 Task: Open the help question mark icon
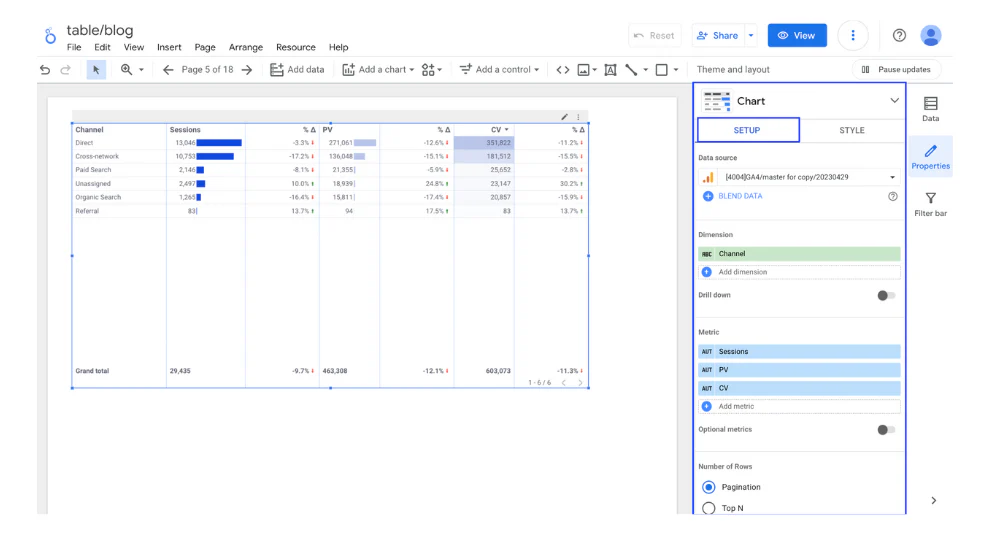pos(899,35)
